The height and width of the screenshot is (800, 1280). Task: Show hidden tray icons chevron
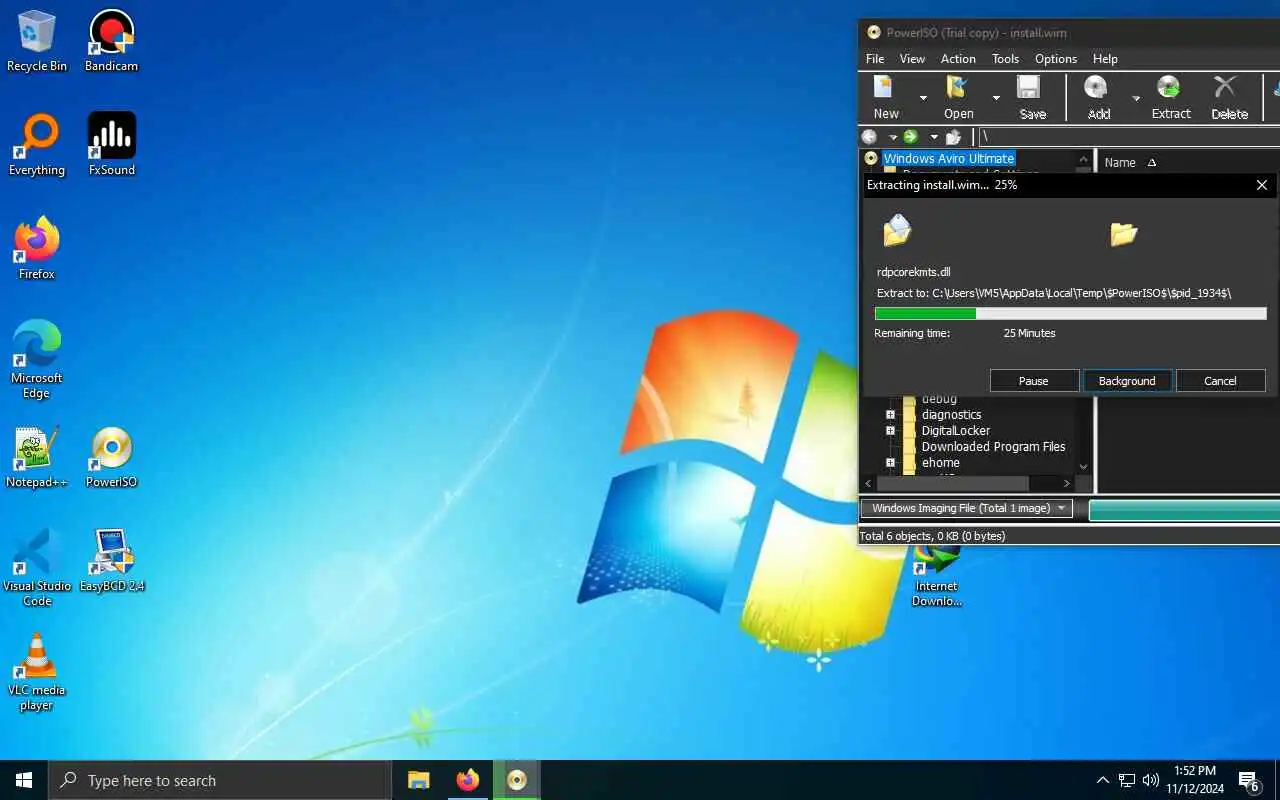click(x=1102, y=780)
